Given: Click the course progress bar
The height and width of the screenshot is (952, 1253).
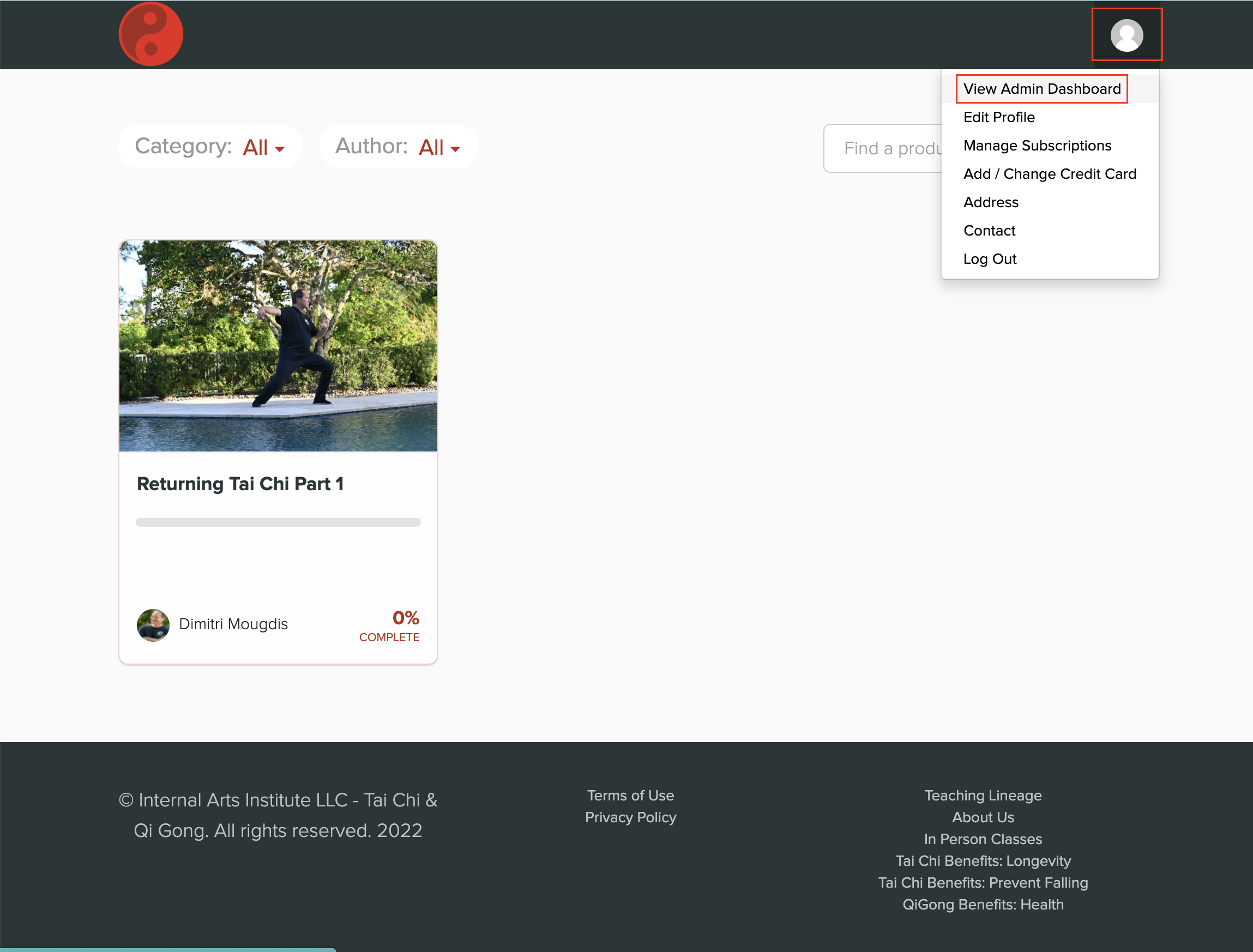Looking at the screenshot, I should (x=278, y=522).
